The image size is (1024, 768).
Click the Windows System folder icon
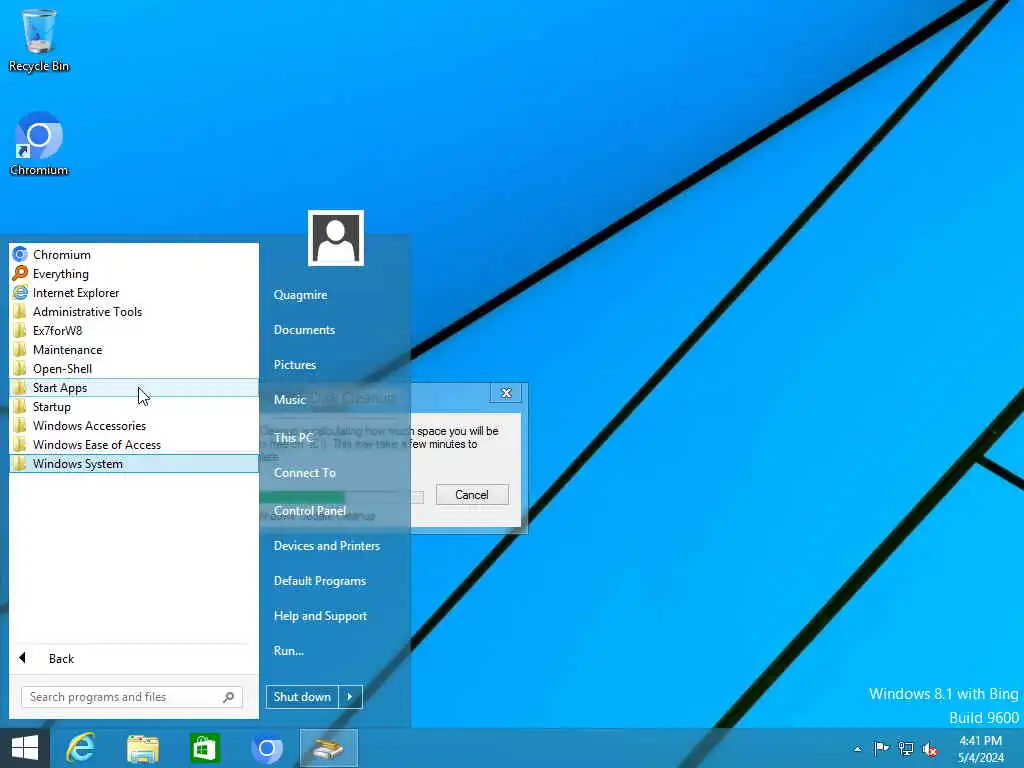tap(20, 463)
